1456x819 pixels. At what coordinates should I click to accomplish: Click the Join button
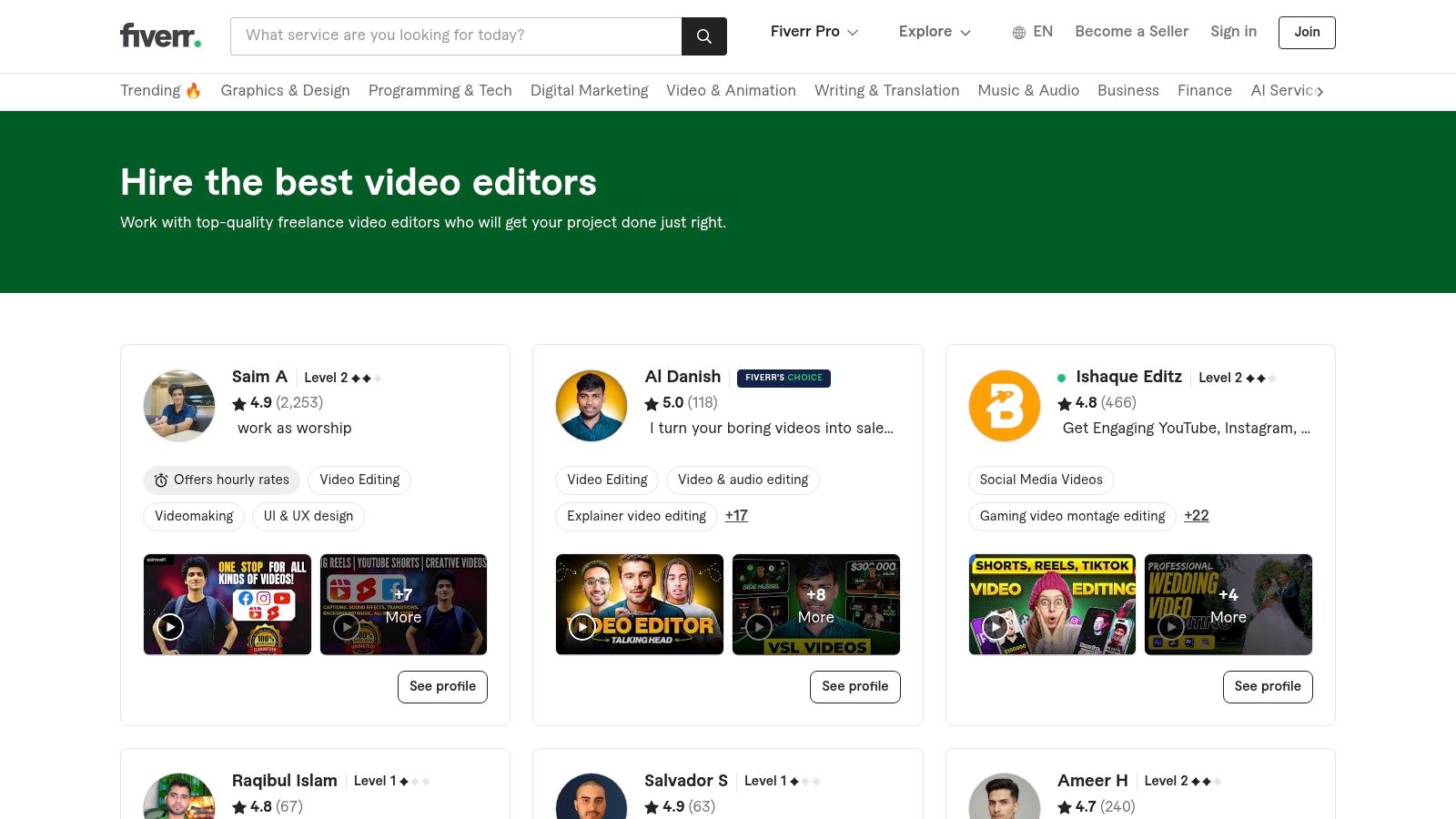coord(1307,32)
